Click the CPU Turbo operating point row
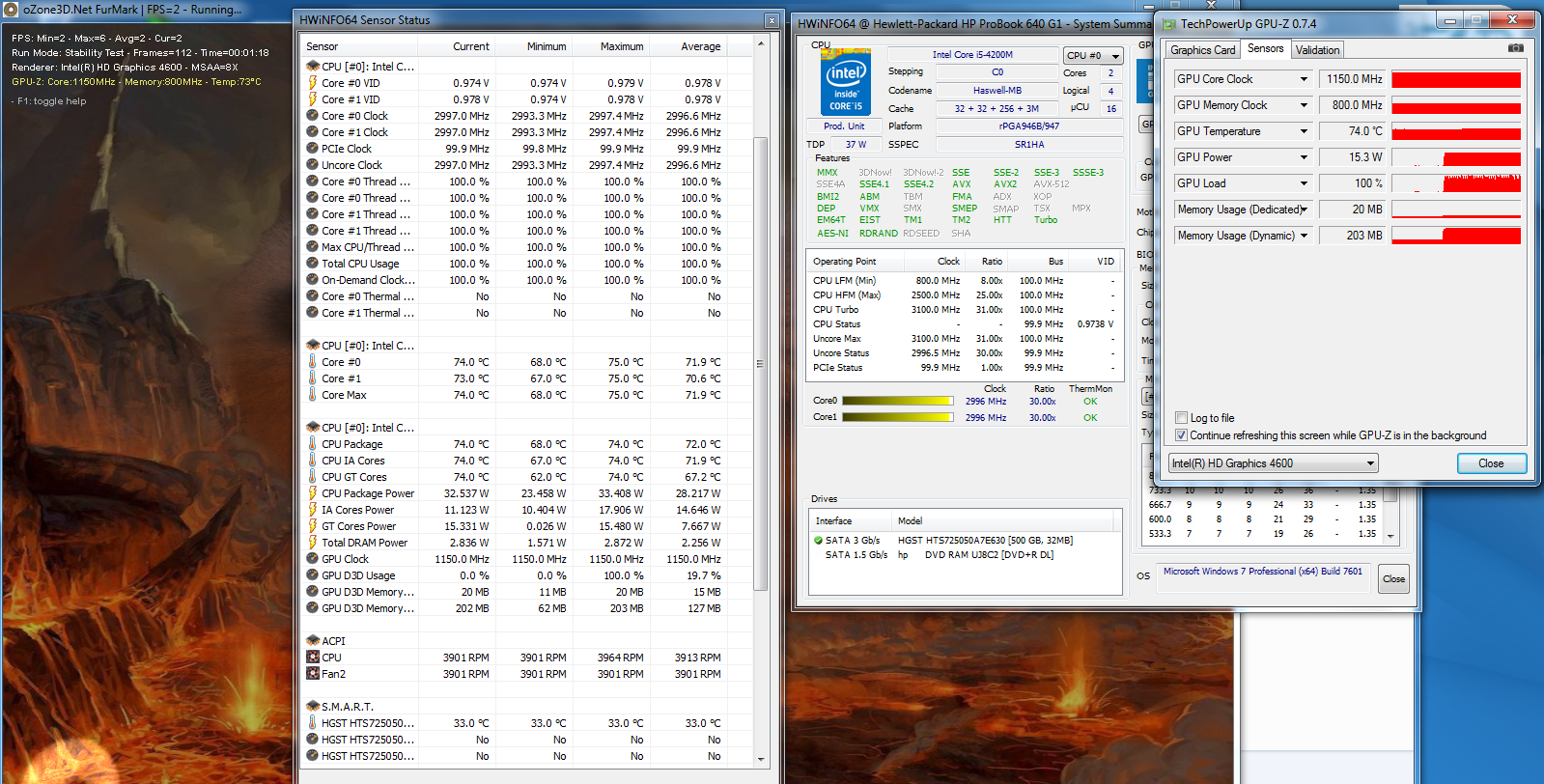 (964, 310)
